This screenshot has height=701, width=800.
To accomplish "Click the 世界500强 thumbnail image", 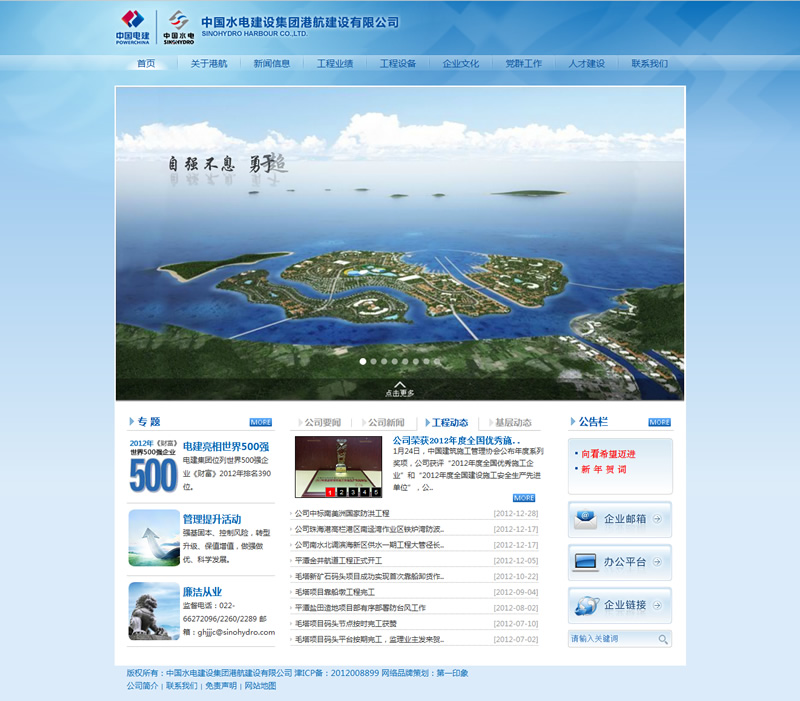I will coord(153,466).
